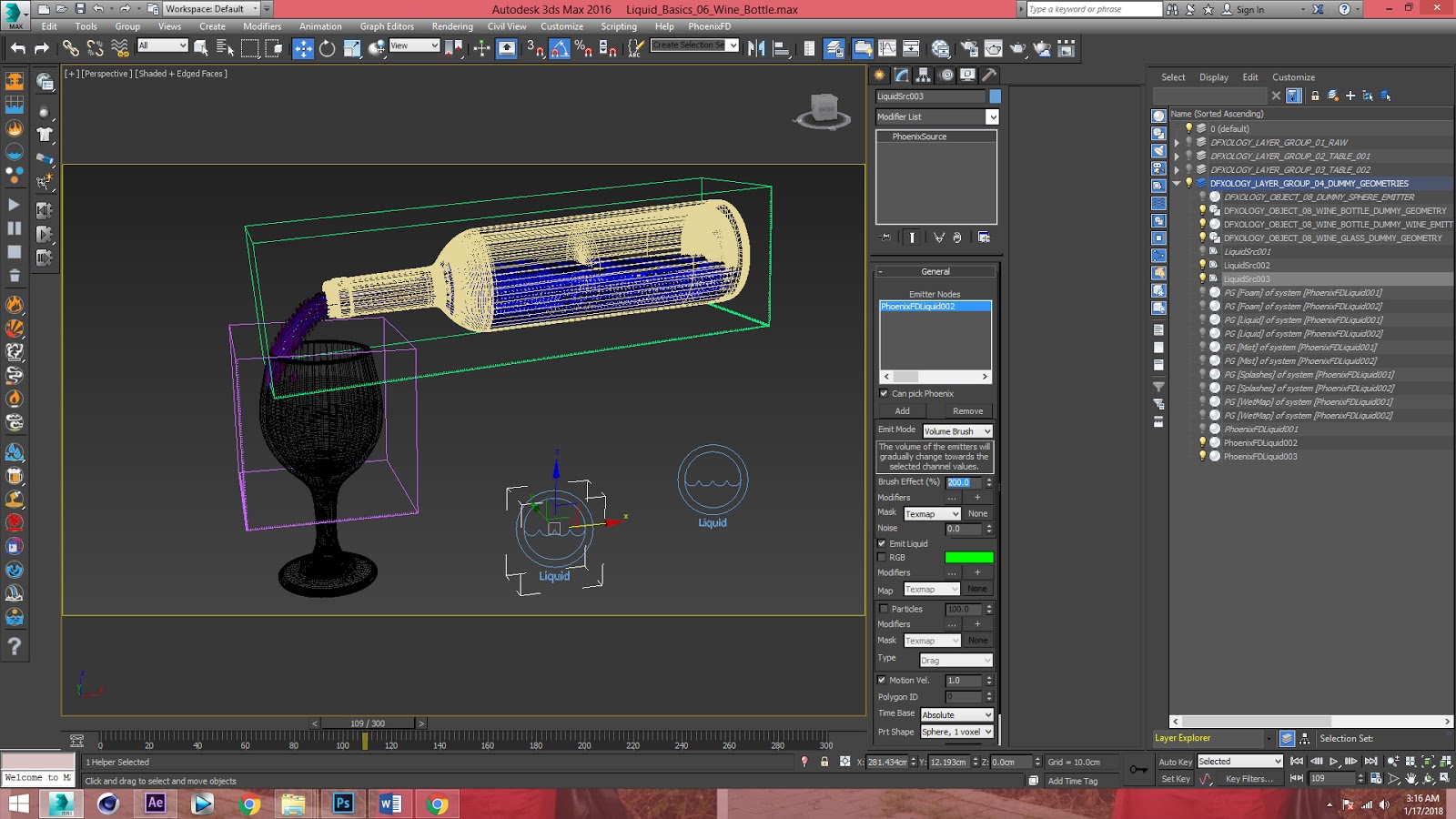1456x819 pixels.
Task: Open the Hierarchy panel tab icon
Action: coord(922,76)
